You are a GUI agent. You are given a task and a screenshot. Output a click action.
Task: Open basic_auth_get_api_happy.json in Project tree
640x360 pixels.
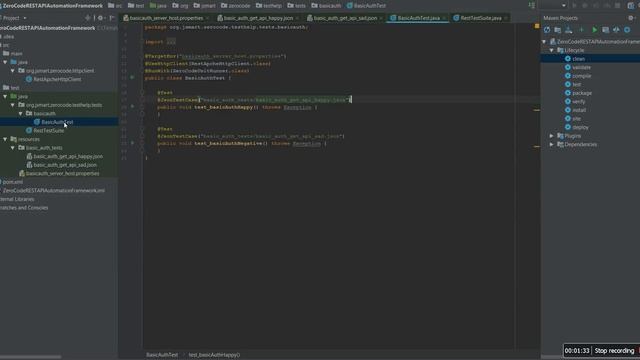[x=68, y=156]
